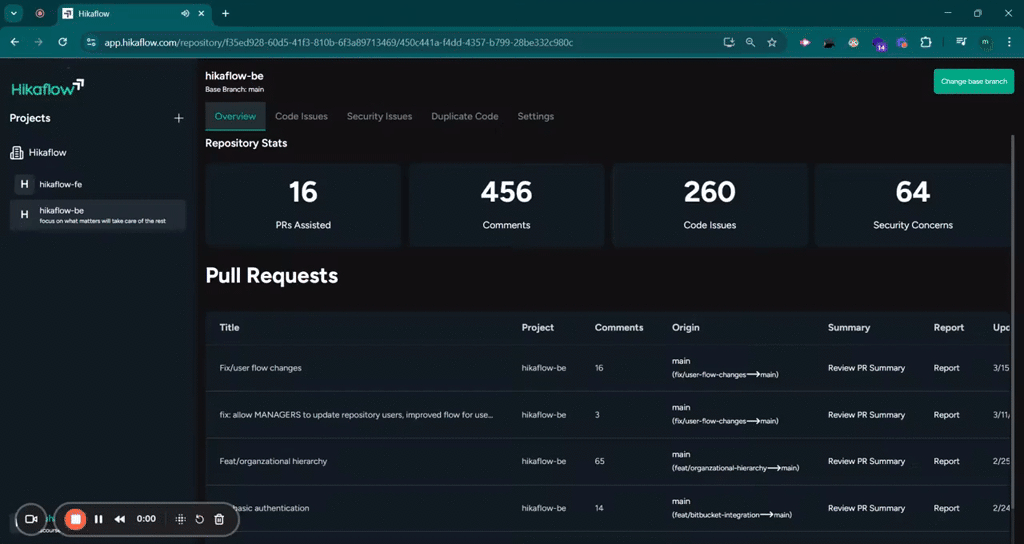Click the plus icon to add a project
The image size is (1024, 544).
pos(179,118)
